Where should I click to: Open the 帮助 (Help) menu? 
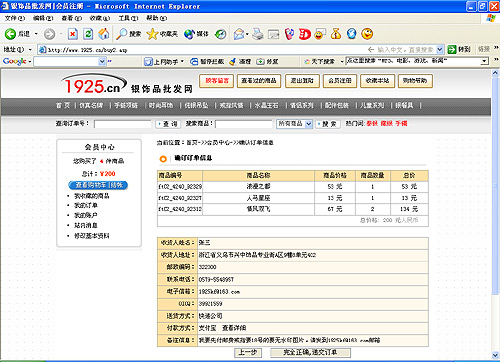point(156,18)
